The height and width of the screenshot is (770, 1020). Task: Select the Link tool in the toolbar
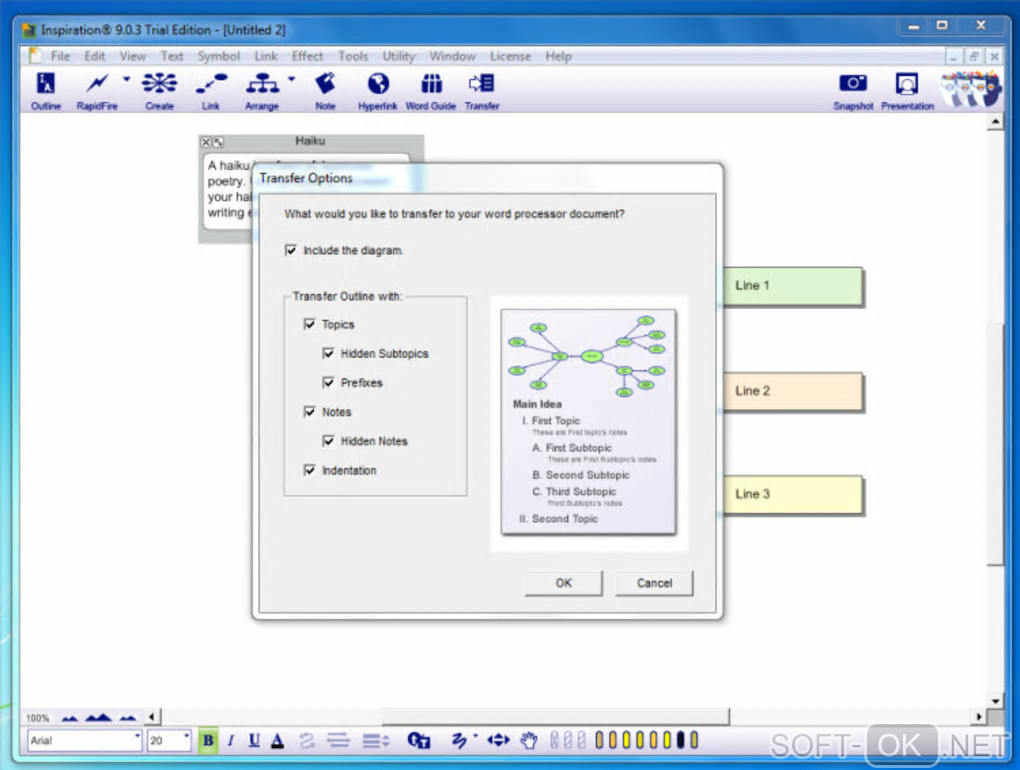[211, 90]
